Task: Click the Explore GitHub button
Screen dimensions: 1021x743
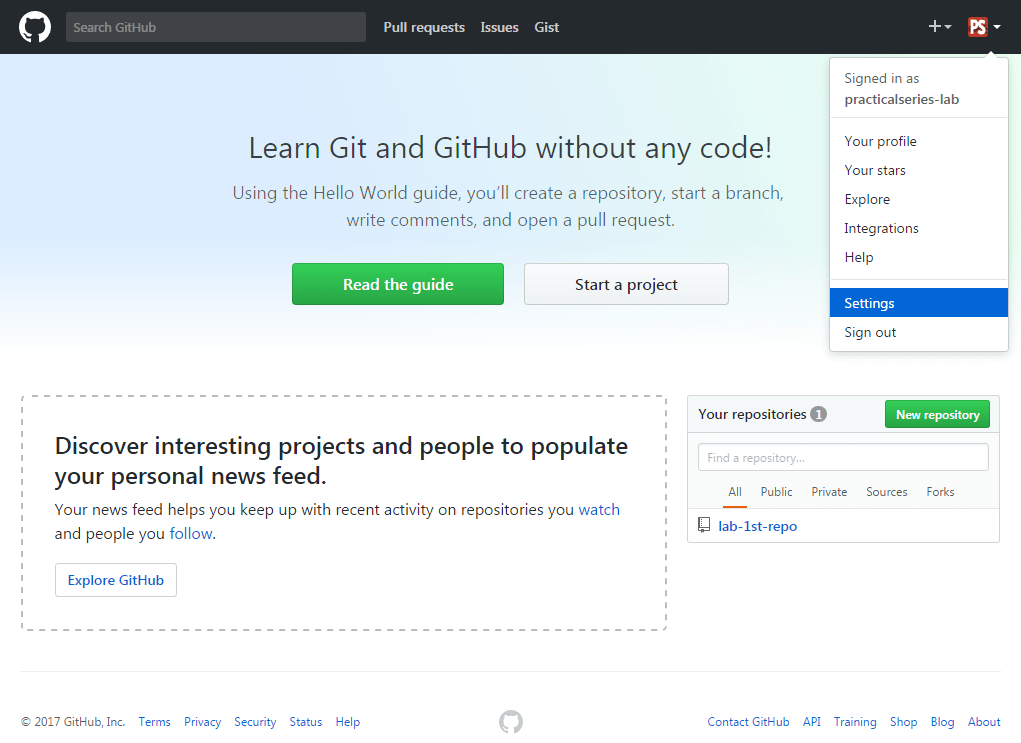Action: [116, 580]
